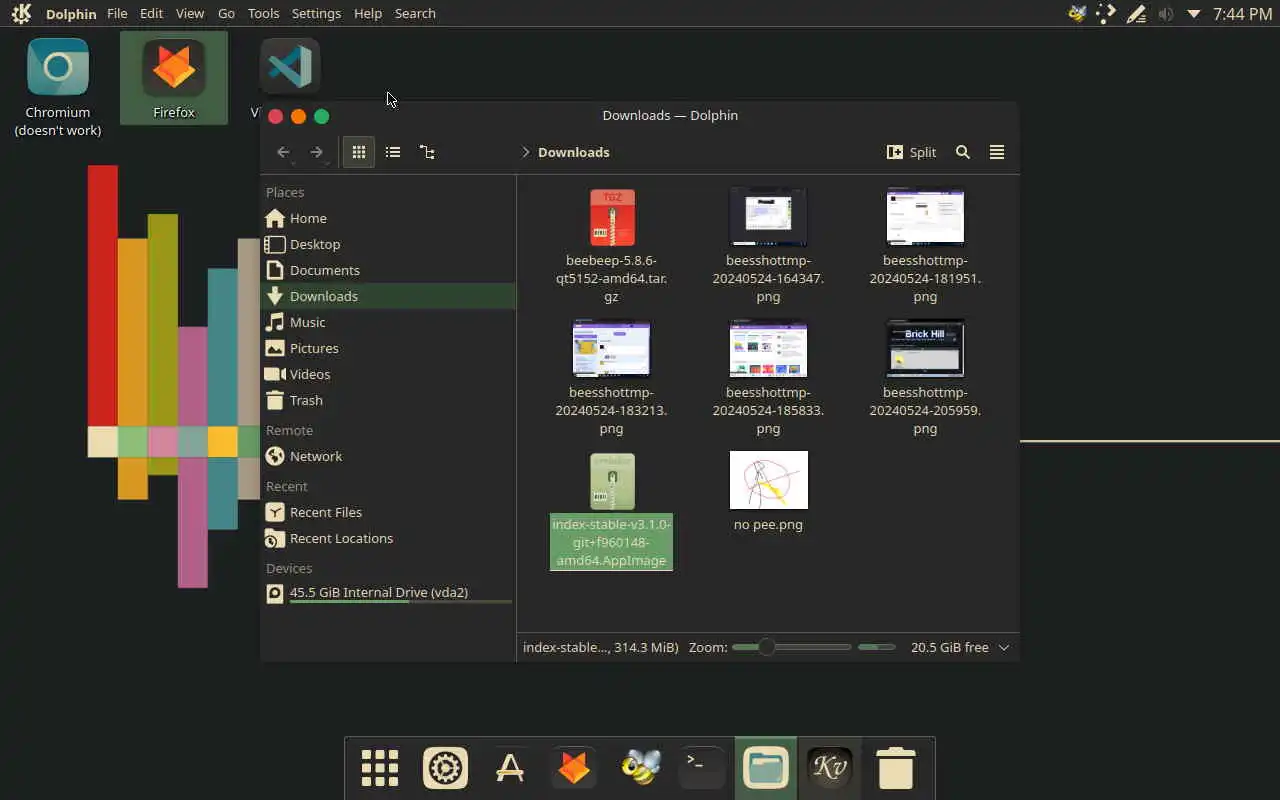Image resolution: width=1280 pixels, height=800 pixels.
Task: Open Network under Remote section
Action: (388, 456)
